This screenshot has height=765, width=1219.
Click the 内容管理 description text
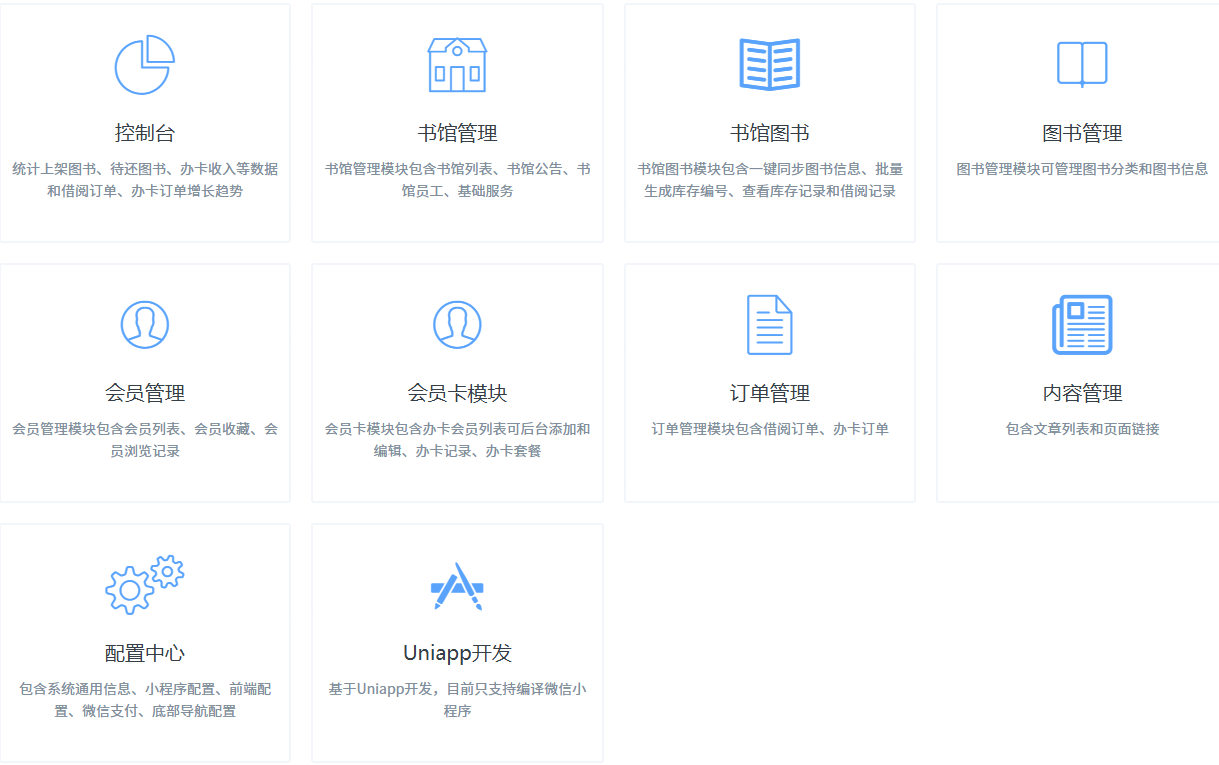click(1082, 429)
